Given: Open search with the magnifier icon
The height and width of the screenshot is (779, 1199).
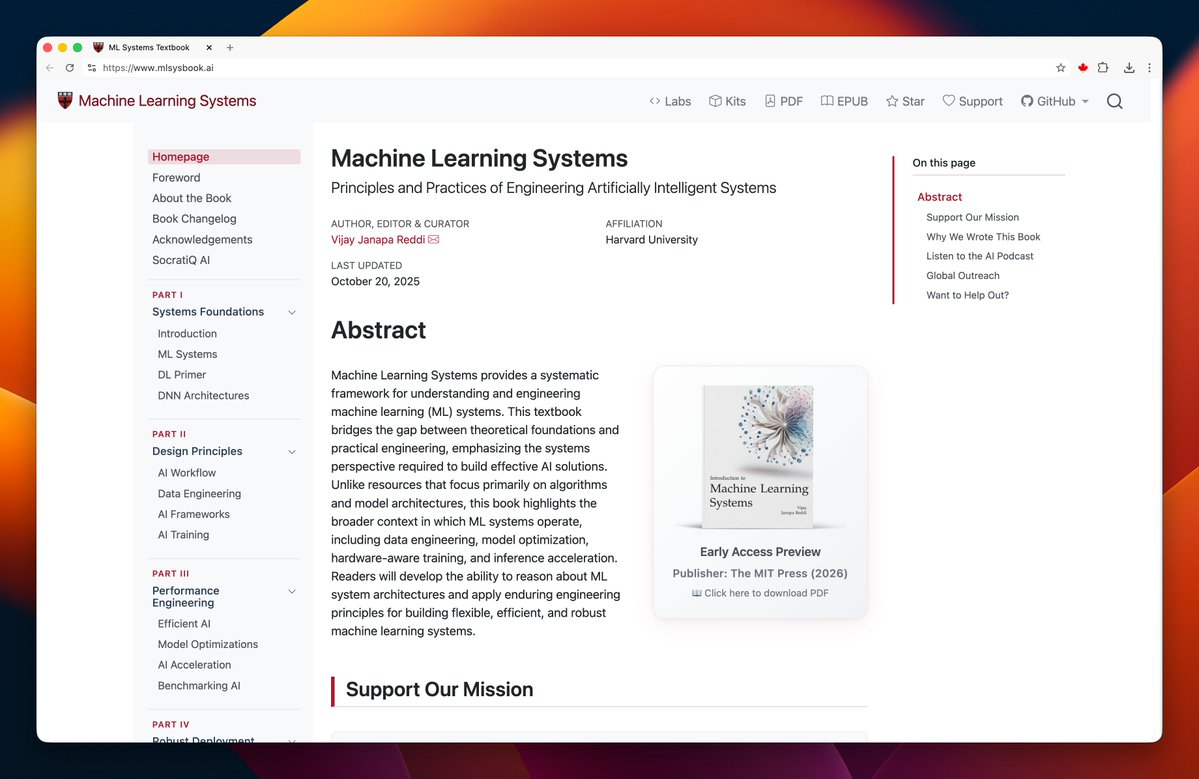Looking at the screenshot, I should [x=1114, y=101].
